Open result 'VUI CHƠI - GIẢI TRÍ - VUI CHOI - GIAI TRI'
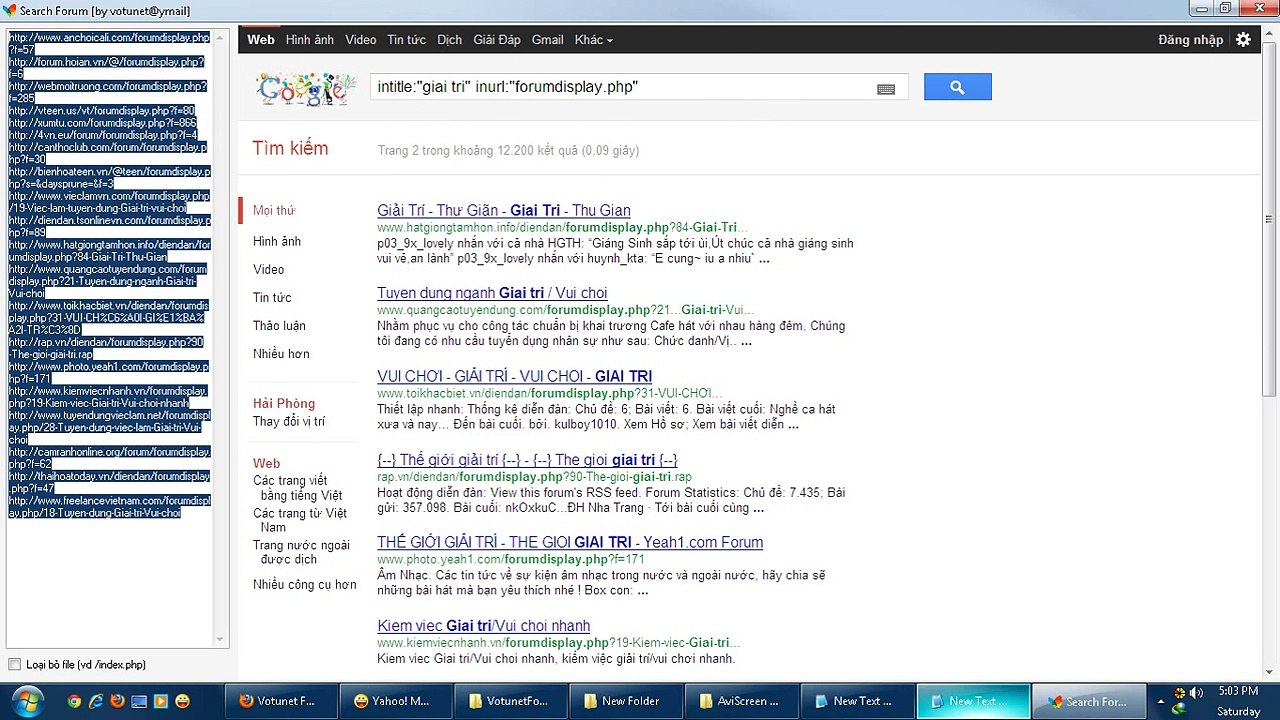This screenshot has width=1280, height=720. (x=514, y=376)
